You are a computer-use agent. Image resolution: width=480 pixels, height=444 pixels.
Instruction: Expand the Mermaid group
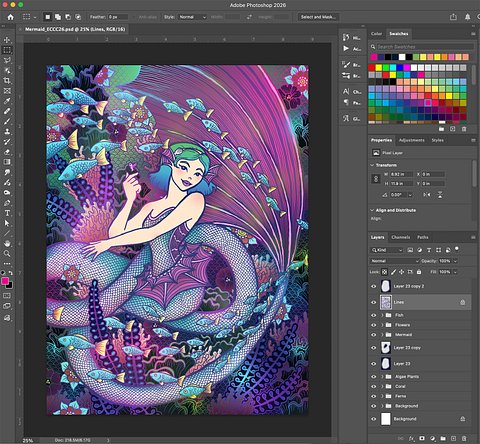382,335
